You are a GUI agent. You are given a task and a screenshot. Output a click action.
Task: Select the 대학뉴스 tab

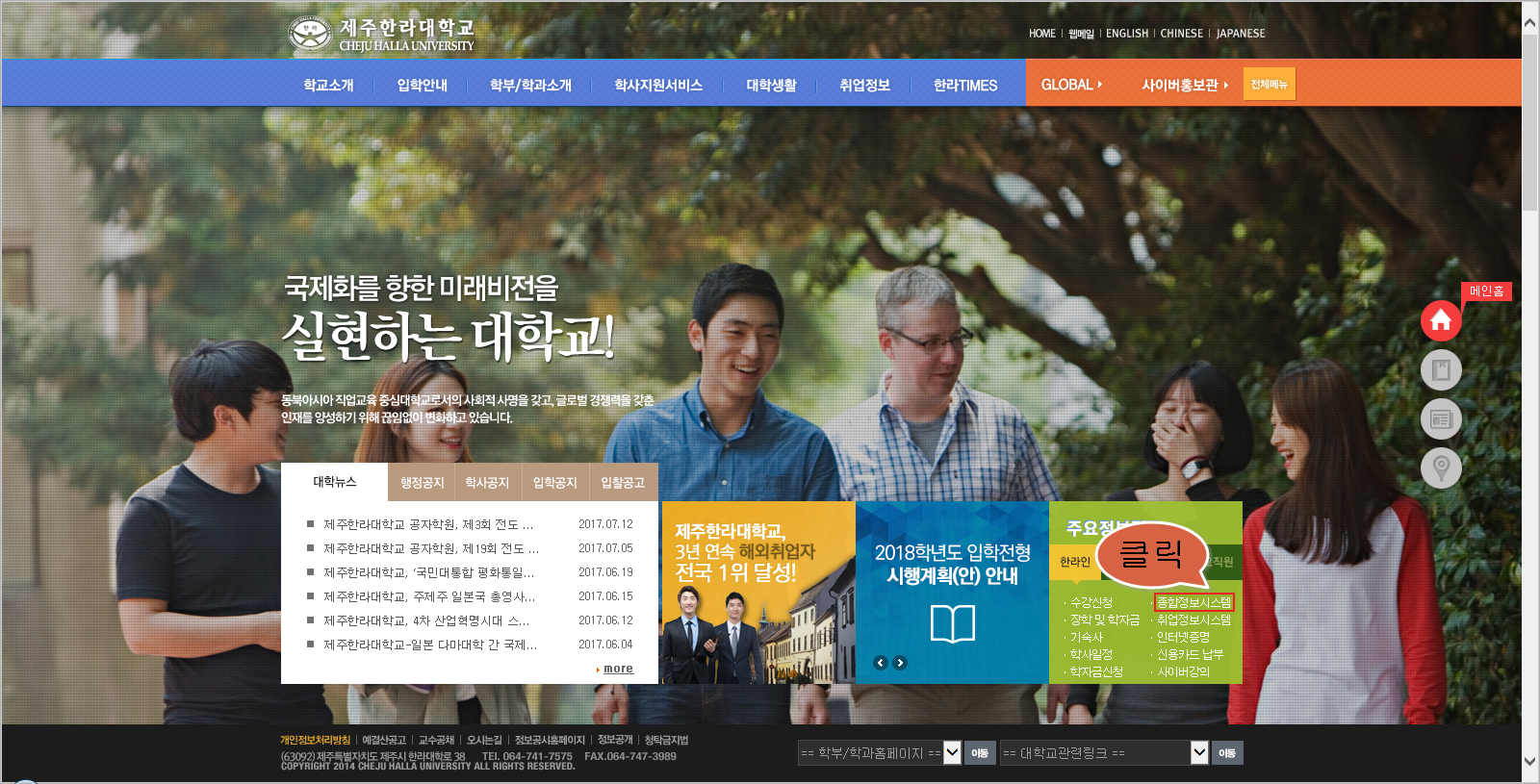pyautogui.click(x=335, y=482)
